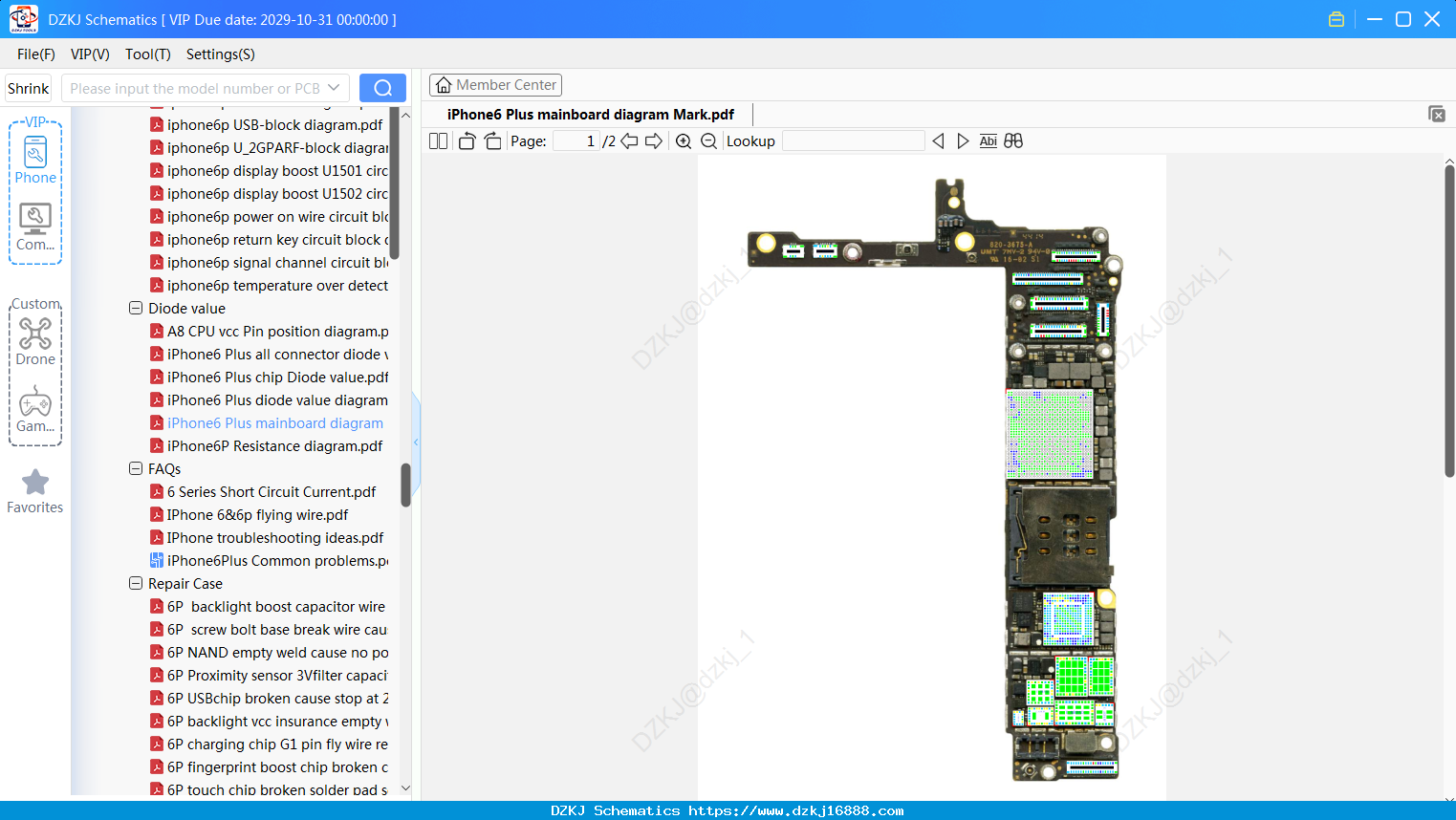1456x820 pixels.
Task: Open iPhone6Plus Common problems file
Action: coord(277,561)
